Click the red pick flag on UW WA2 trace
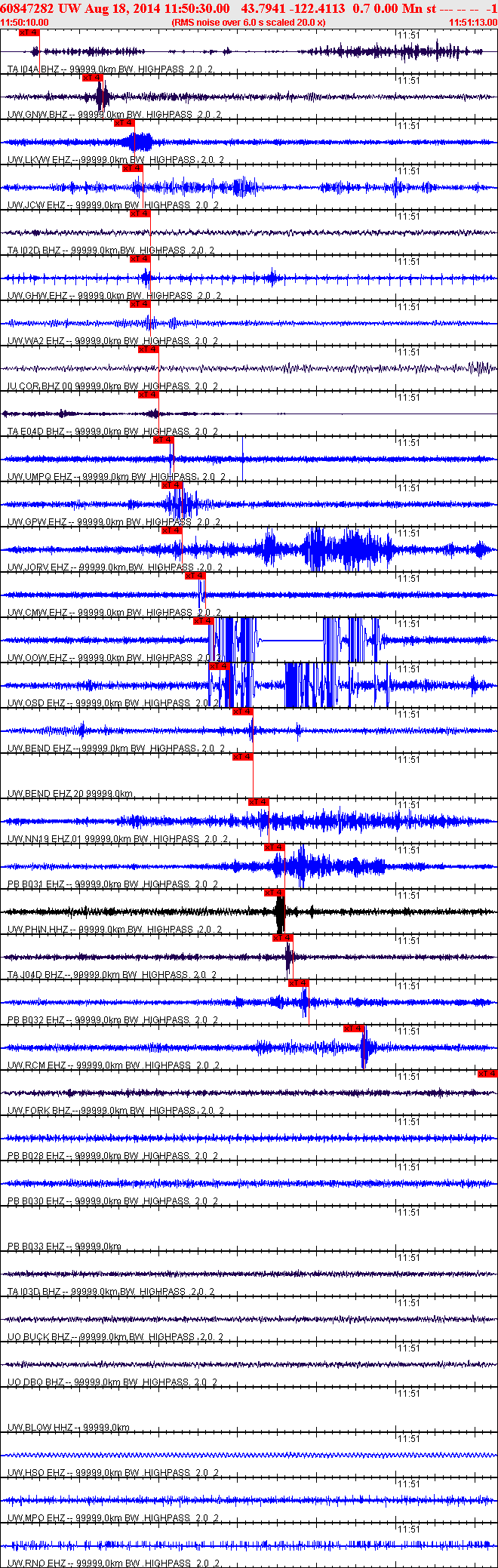Image resolution: width=498 pixels, height=1568 pixels. click(x=140, y=304)
